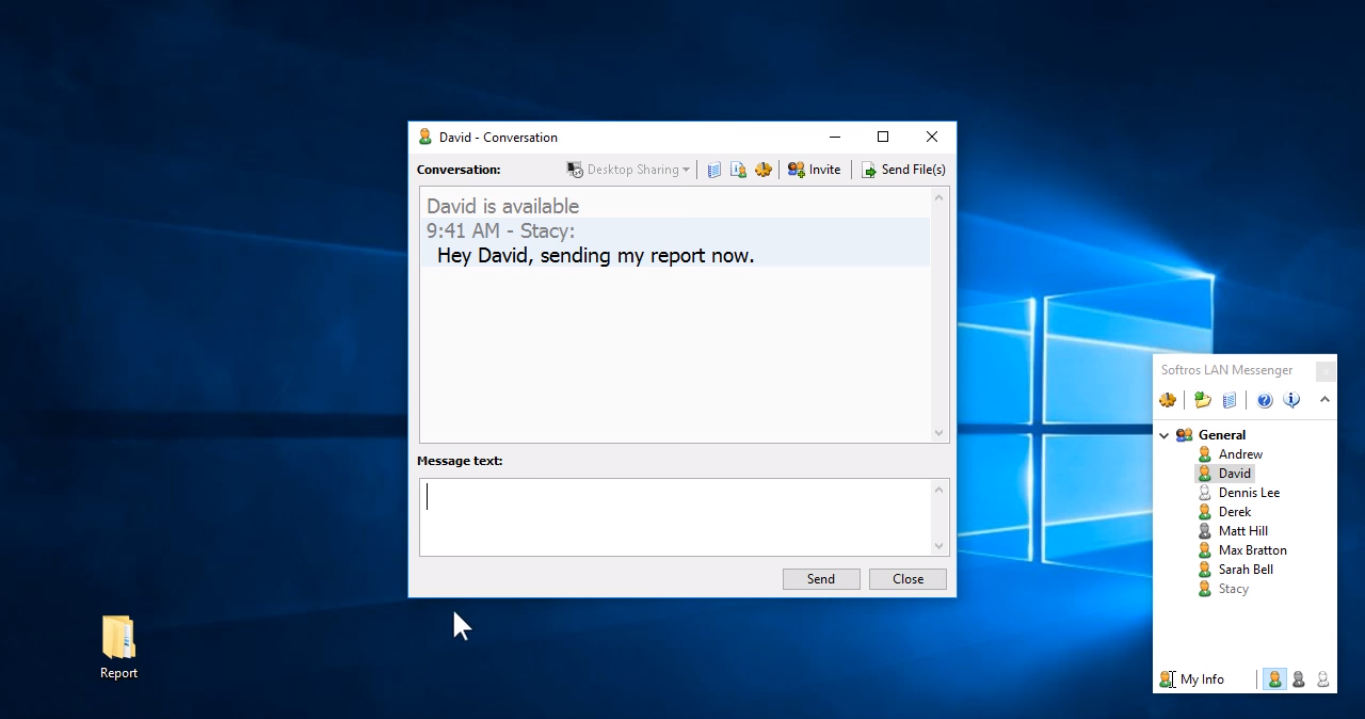Click the Send File(s) button
Viewport: 1365px width, 719px height.
coord(904,170)
